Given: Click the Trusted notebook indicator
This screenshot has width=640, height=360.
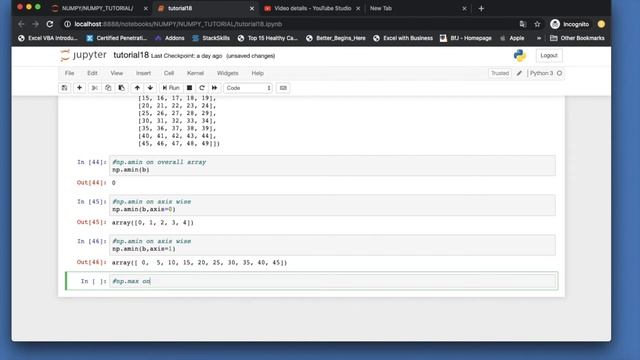Looking at the screenshot, I should 500,73.
